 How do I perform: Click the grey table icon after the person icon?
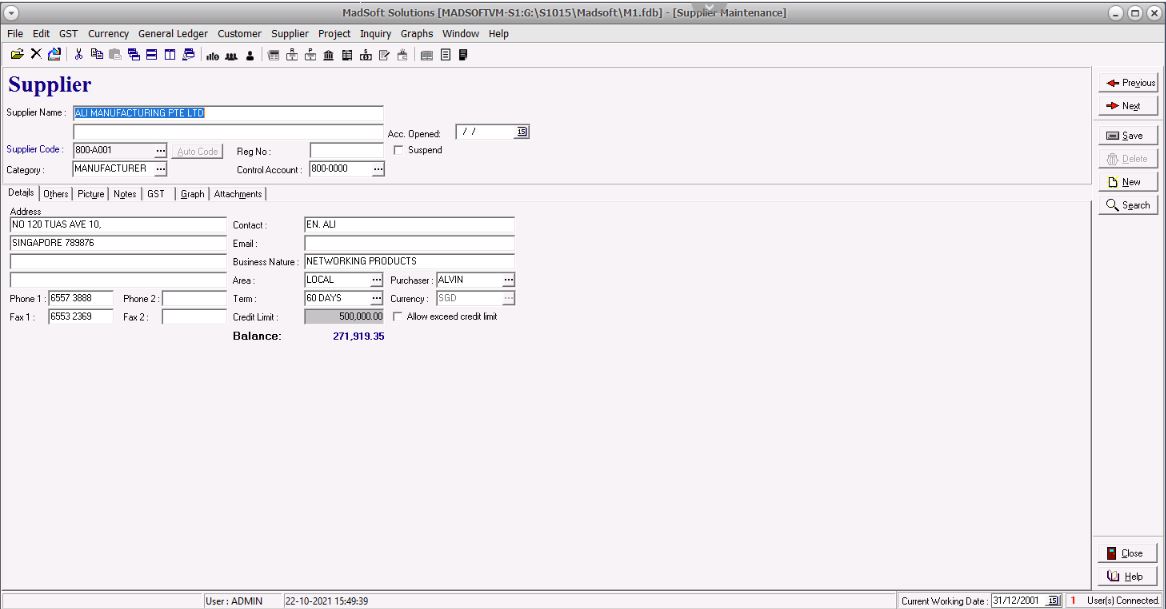(274, 55)
